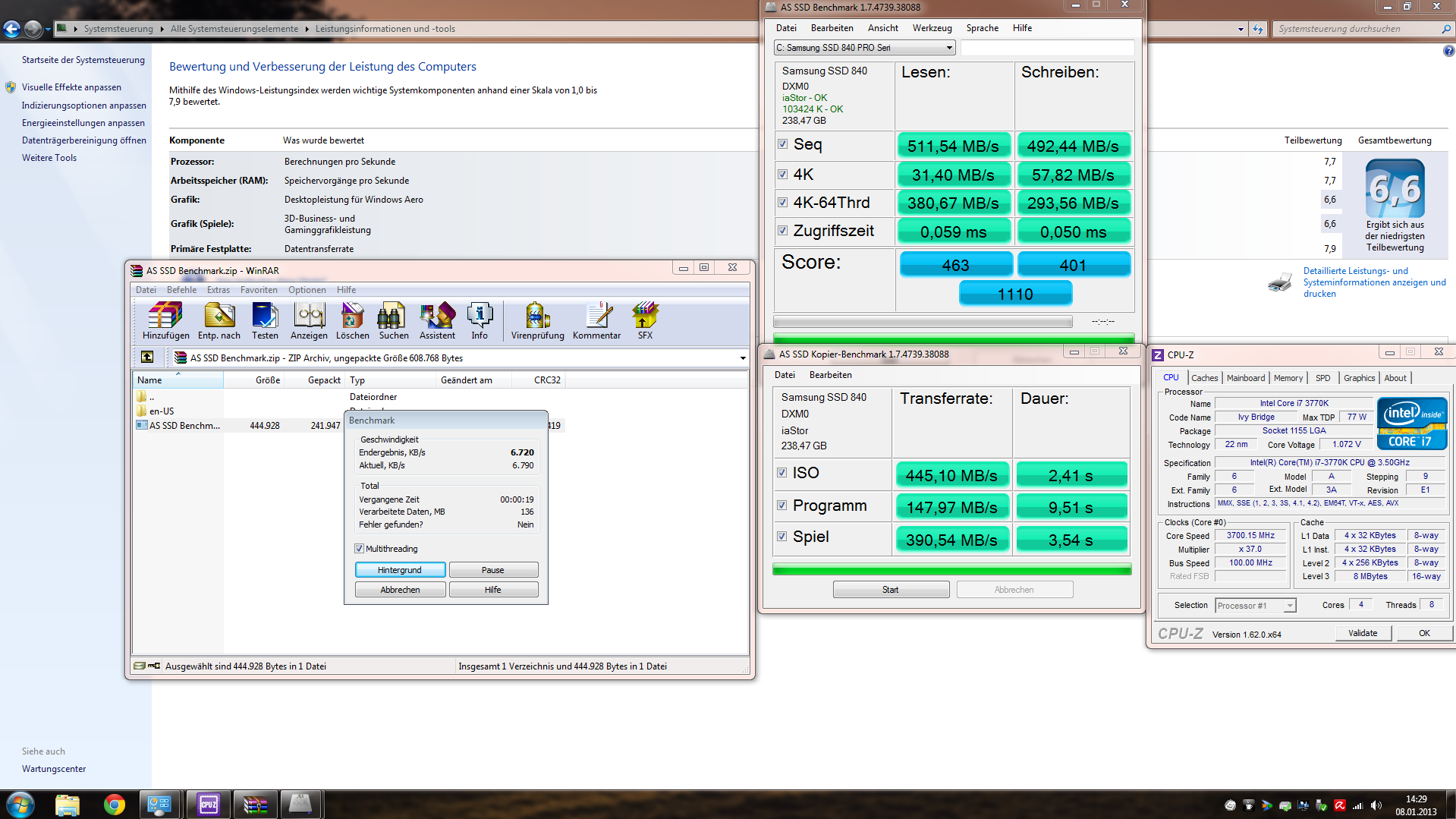The image size is (1456, 819).
Task: Open the Windows Start orb
Action: coord(20,804)
